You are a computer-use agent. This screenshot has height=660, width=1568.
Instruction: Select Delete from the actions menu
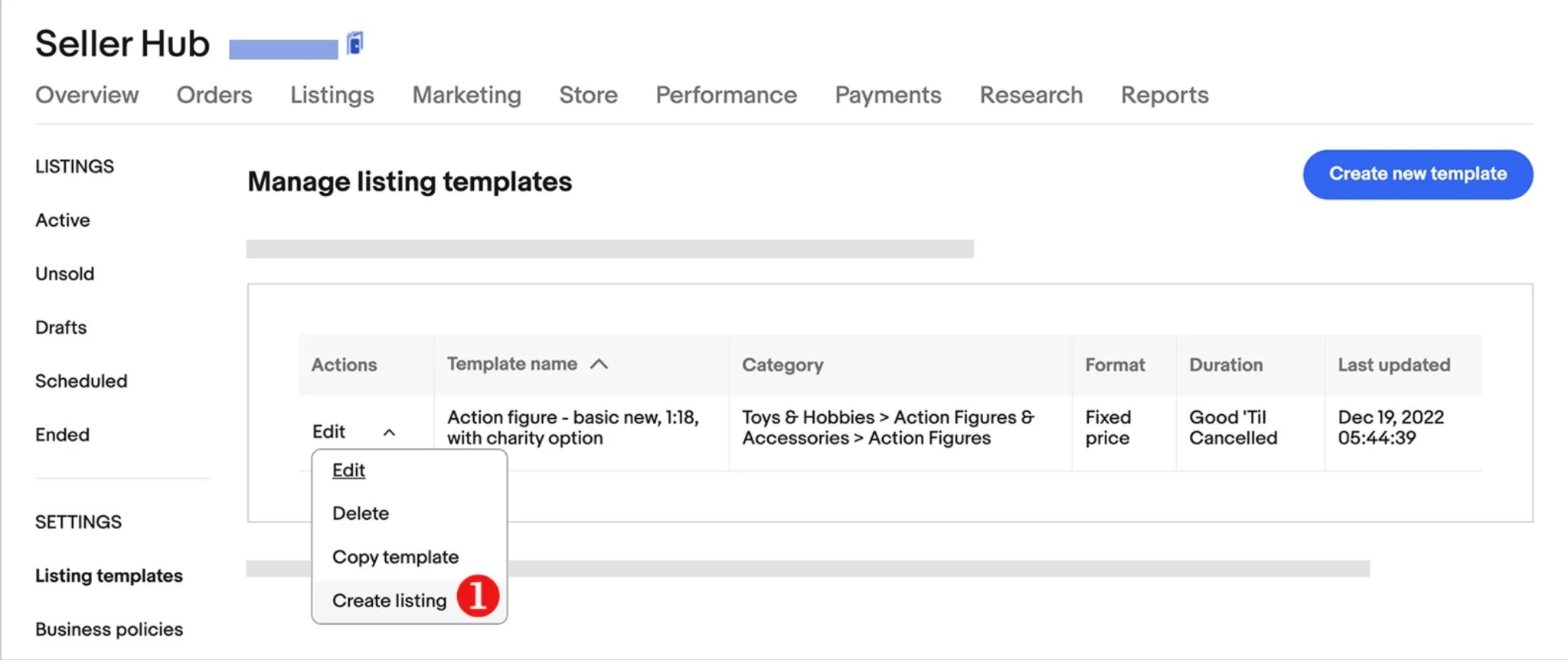click(x=361, y=513)
